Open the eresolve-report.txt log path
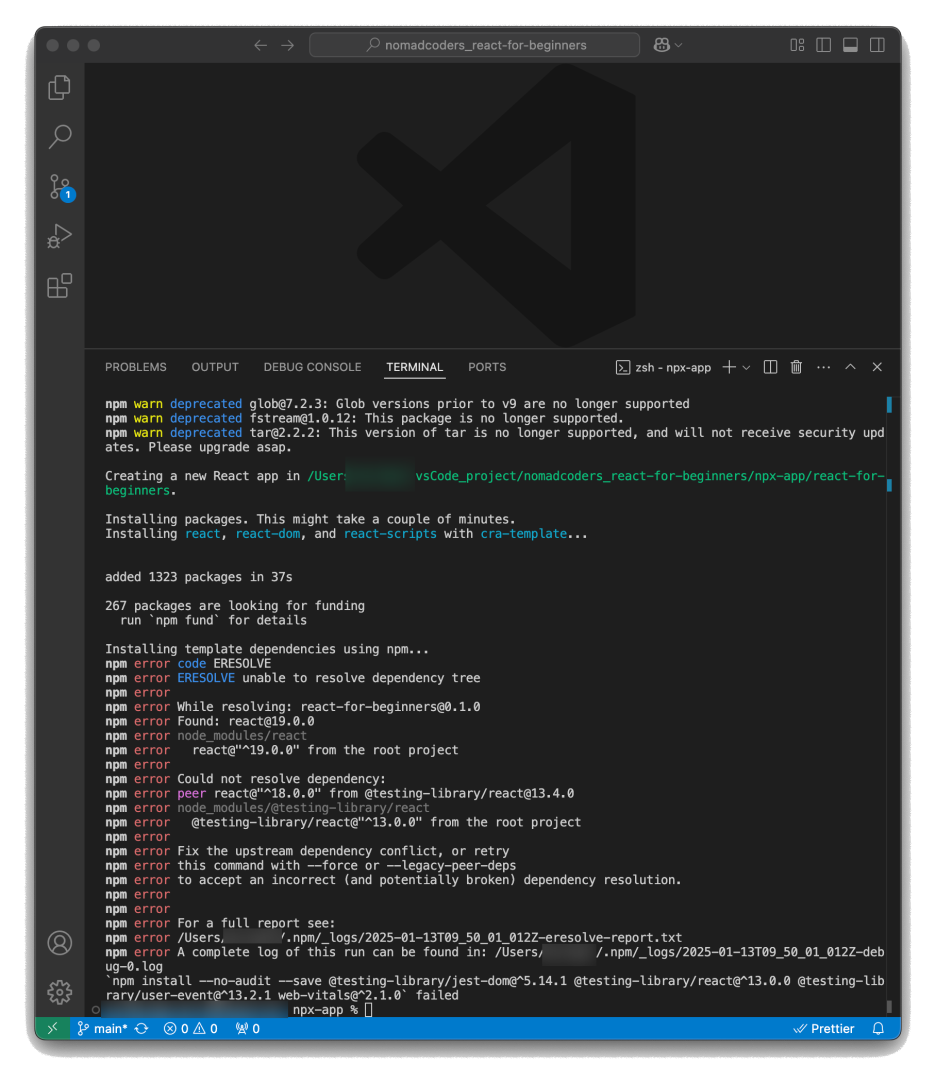Image resolution: width=936 pixels, height=1083 pixels. point(429,937)
